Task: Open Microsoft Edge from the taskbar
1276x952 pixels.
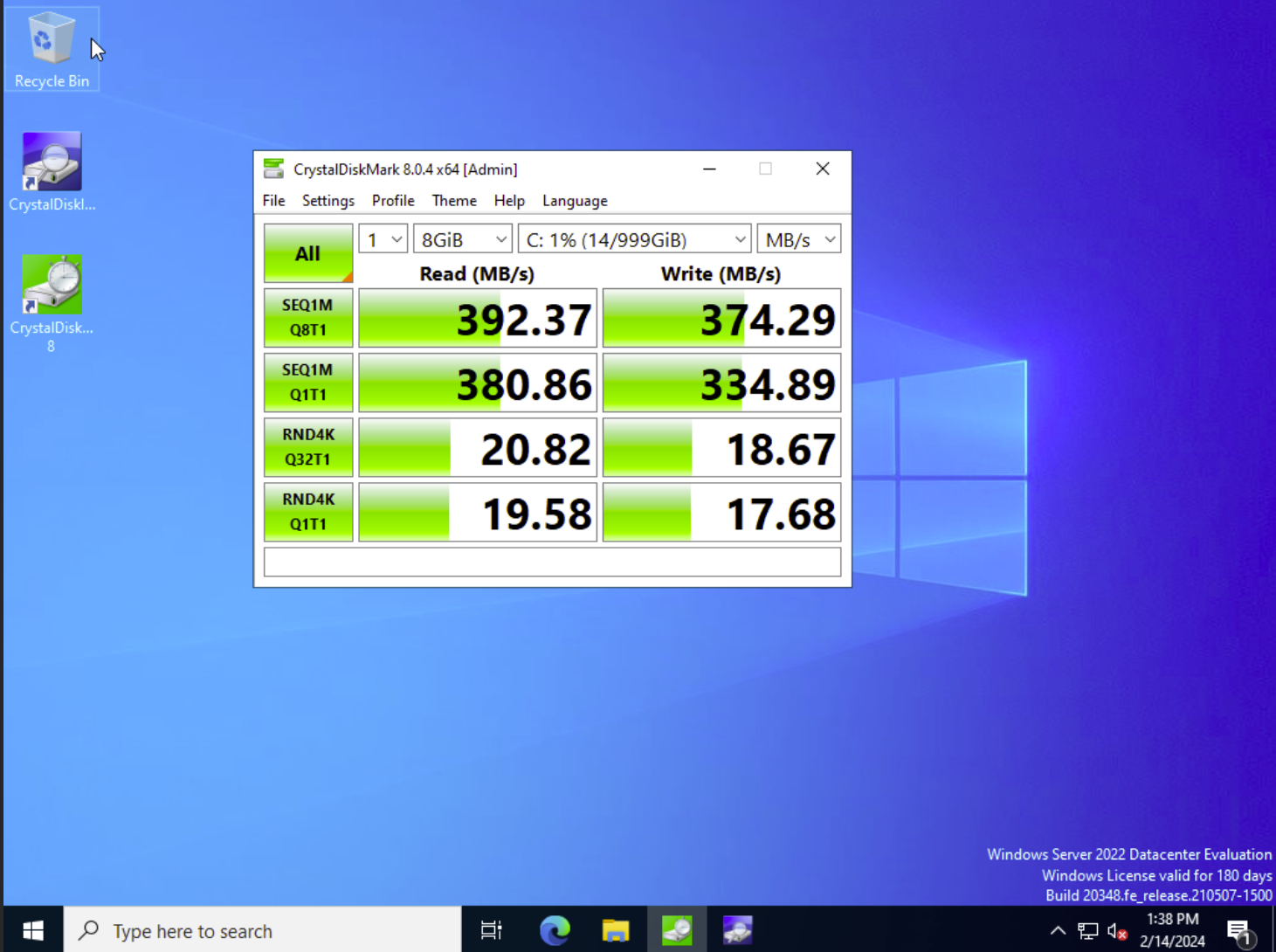Action: 555,930
